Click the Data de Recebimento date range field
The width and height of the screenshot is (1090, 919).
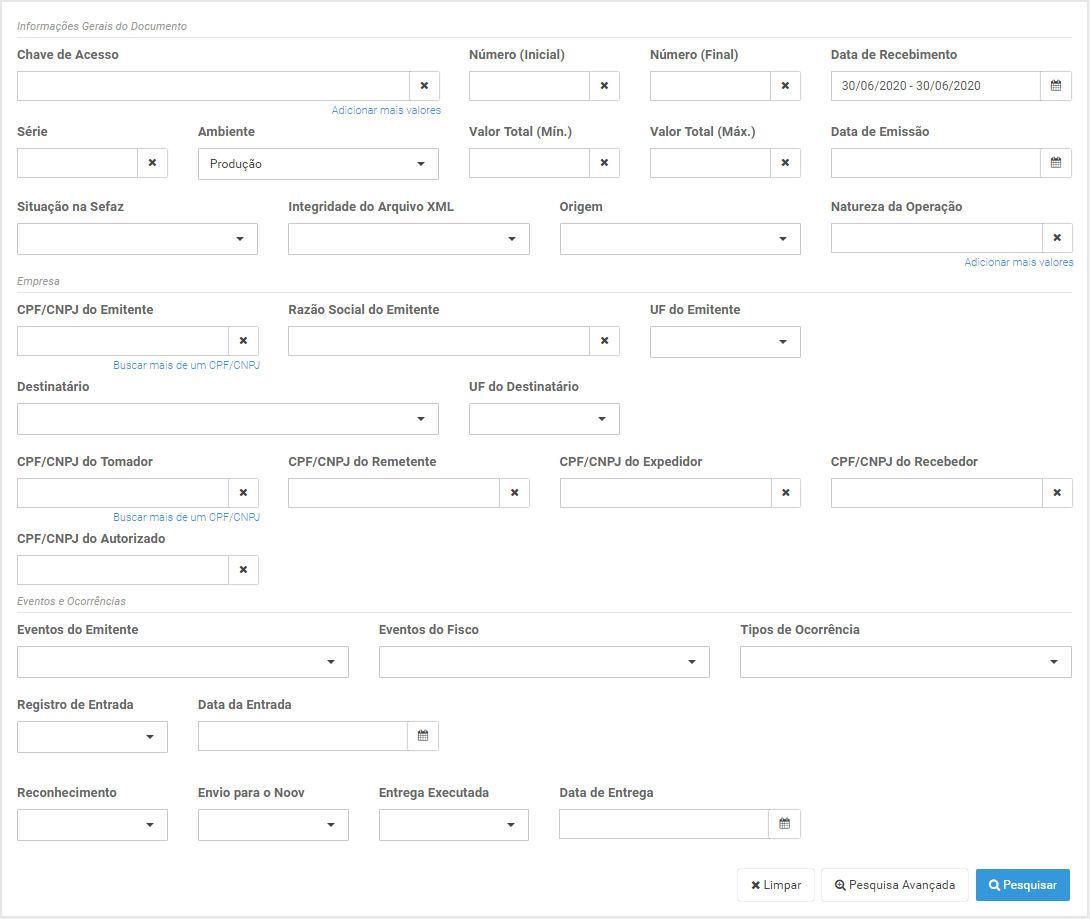pyautogui.click(x=936, y=86)
